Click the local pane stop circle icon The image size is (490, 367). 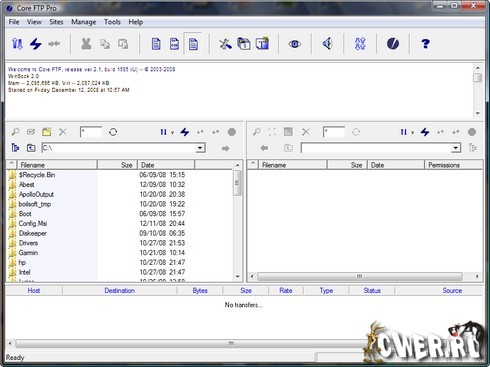point(232,132)
